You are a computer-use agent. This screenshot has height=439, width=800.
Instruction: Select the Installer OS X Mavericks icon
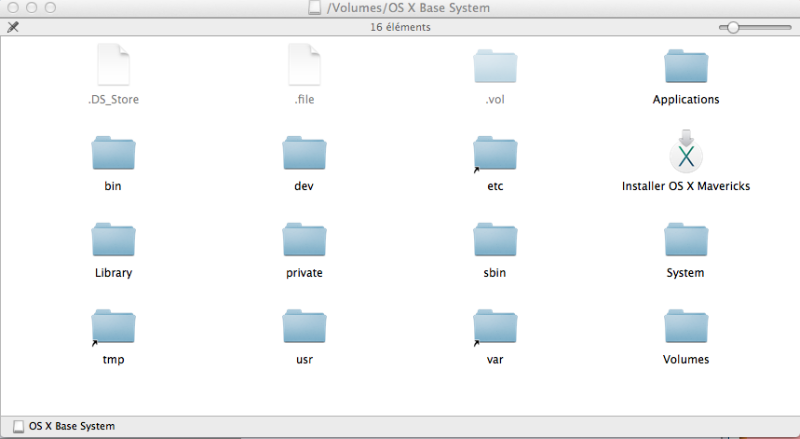[x=685, y=153]
